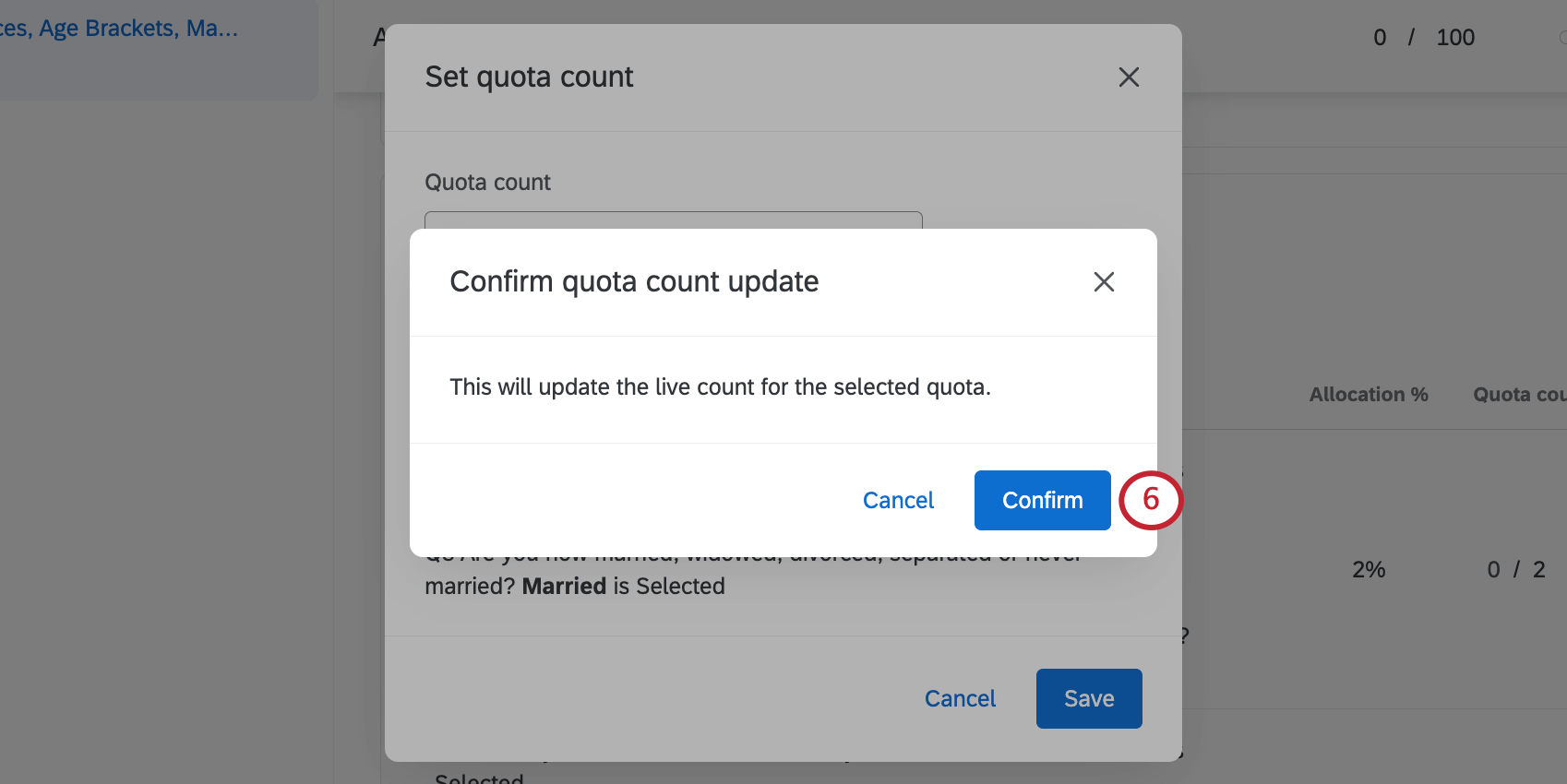The width and height of the screenshot is (1567, 784).
Task: Select the highlighted sidebar quota entry
Action: [159, 51]
